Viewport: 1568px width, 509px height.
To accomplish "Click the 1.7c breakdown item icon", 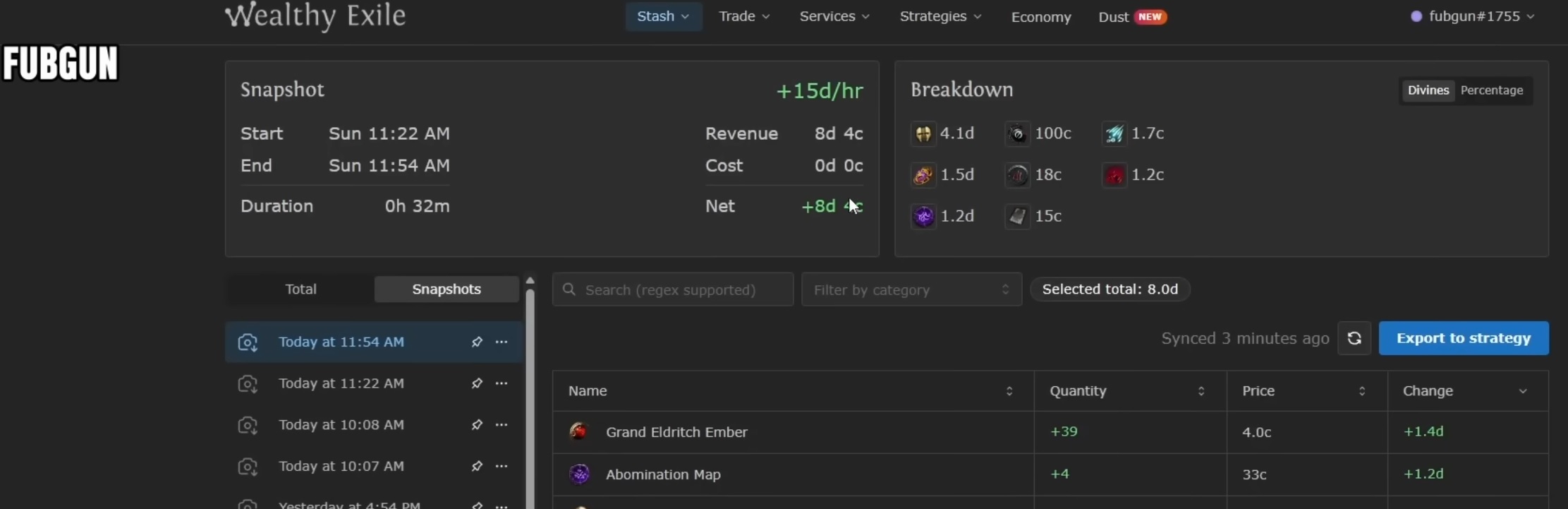I will point(1114,133).
